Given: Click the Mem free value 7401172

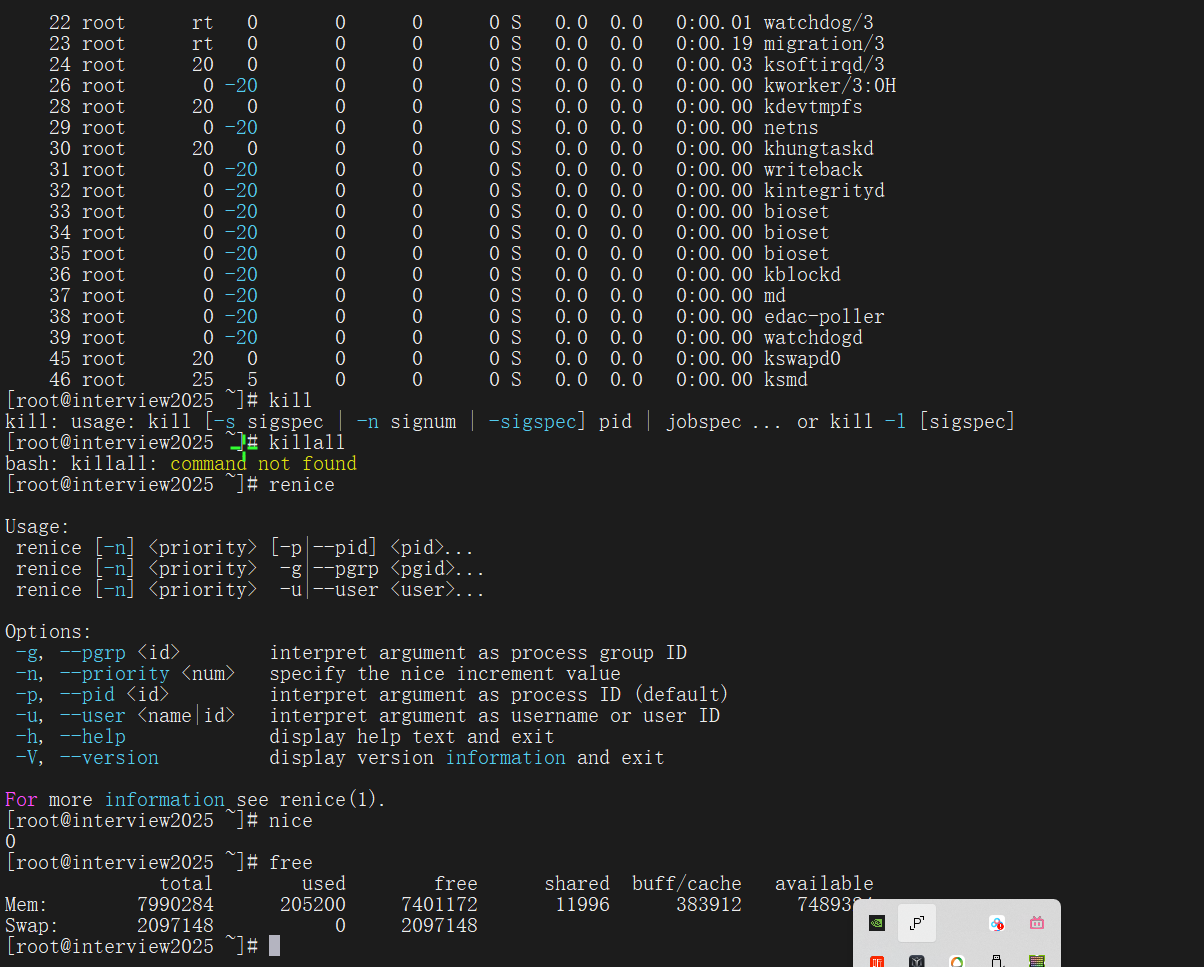Looking at the screenshot, I should (x=439, y=904).
